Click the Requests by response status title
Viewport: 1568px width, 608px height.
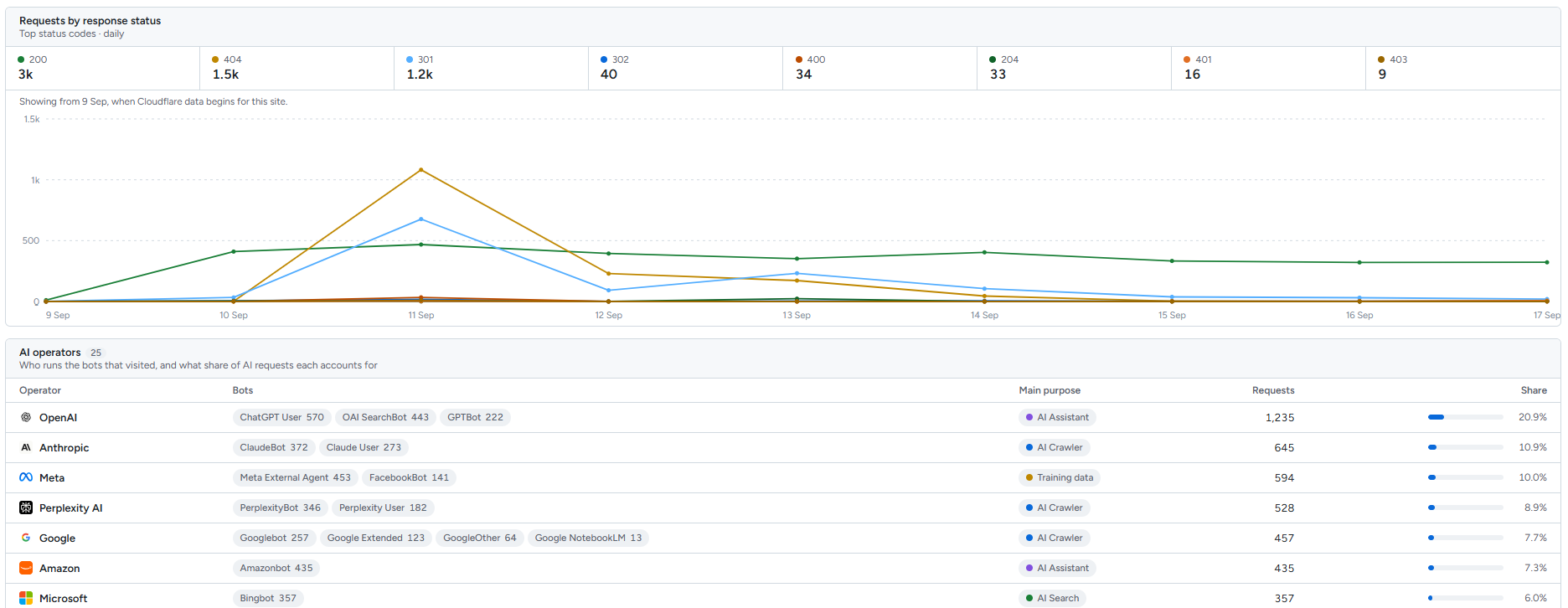tap(90, 21)
